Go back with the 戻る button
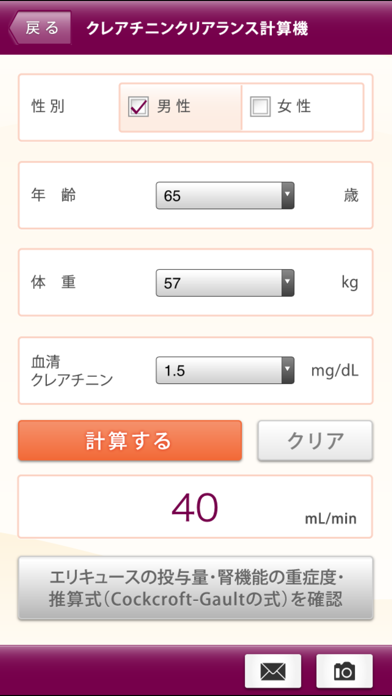 point(40,28)
